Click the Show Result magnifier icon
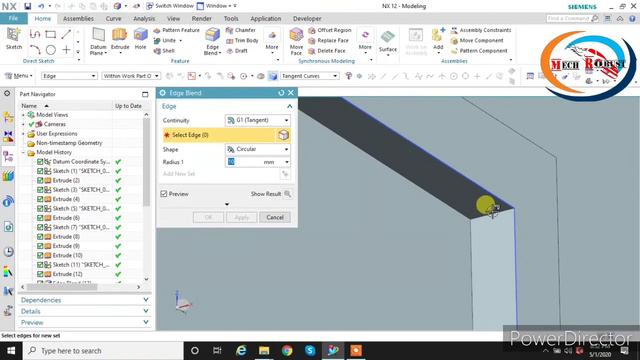This screenshot has height=360, width=640. click(x=288, y=194)
